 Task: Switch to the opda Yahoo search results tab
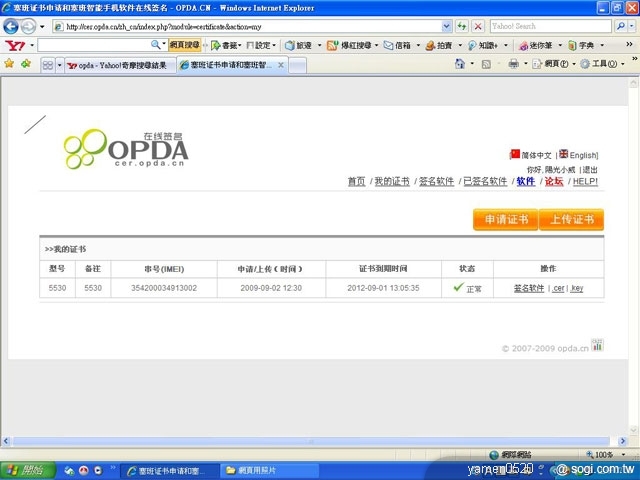(x=119, y=65)
